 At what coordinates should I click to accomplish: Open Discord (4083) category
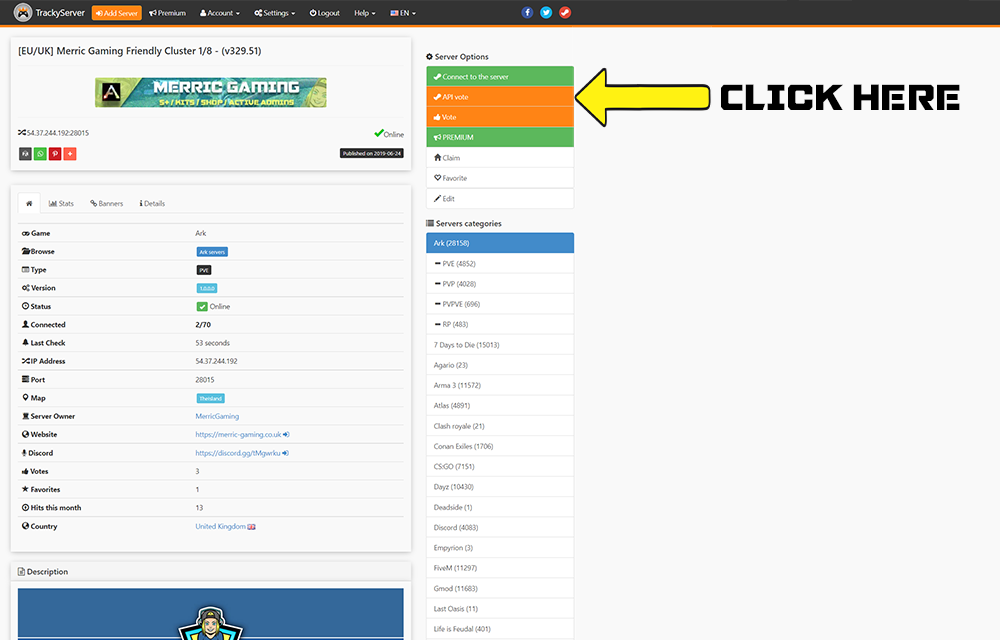pyautogui.click(x=500, y=527)
